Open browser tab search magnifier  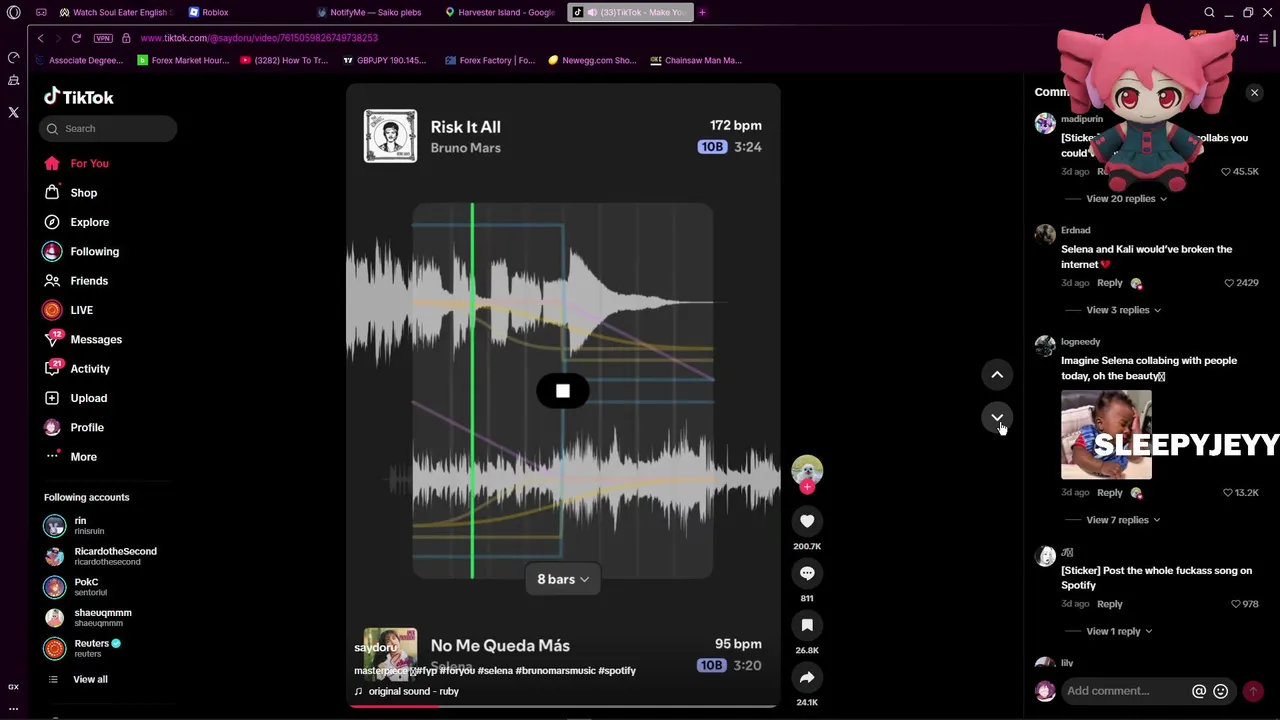tap(1209, 12)
